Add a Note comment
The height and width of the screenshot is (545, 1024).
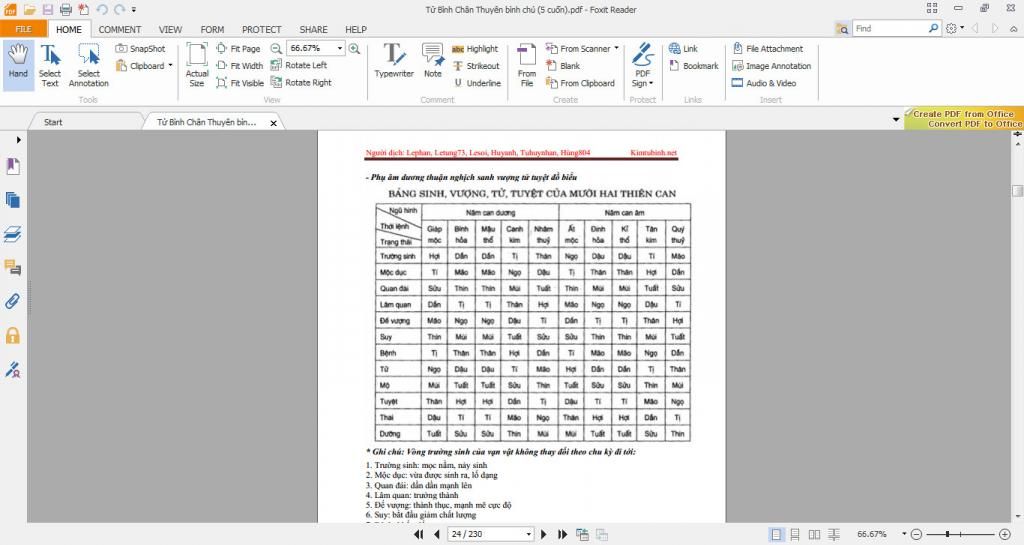(432, 62)
